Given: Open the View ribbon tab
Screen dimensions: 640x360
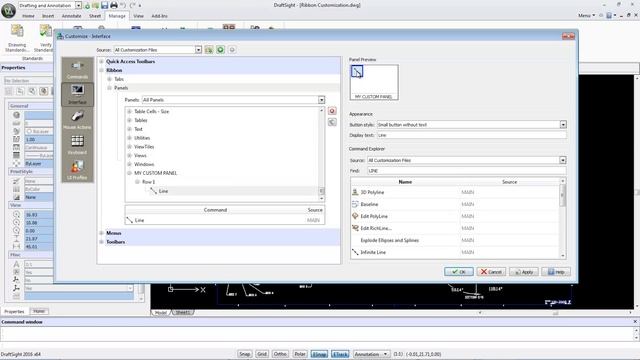Looking at the screenshot, I should pyautogui.click(x=138, y=16).
